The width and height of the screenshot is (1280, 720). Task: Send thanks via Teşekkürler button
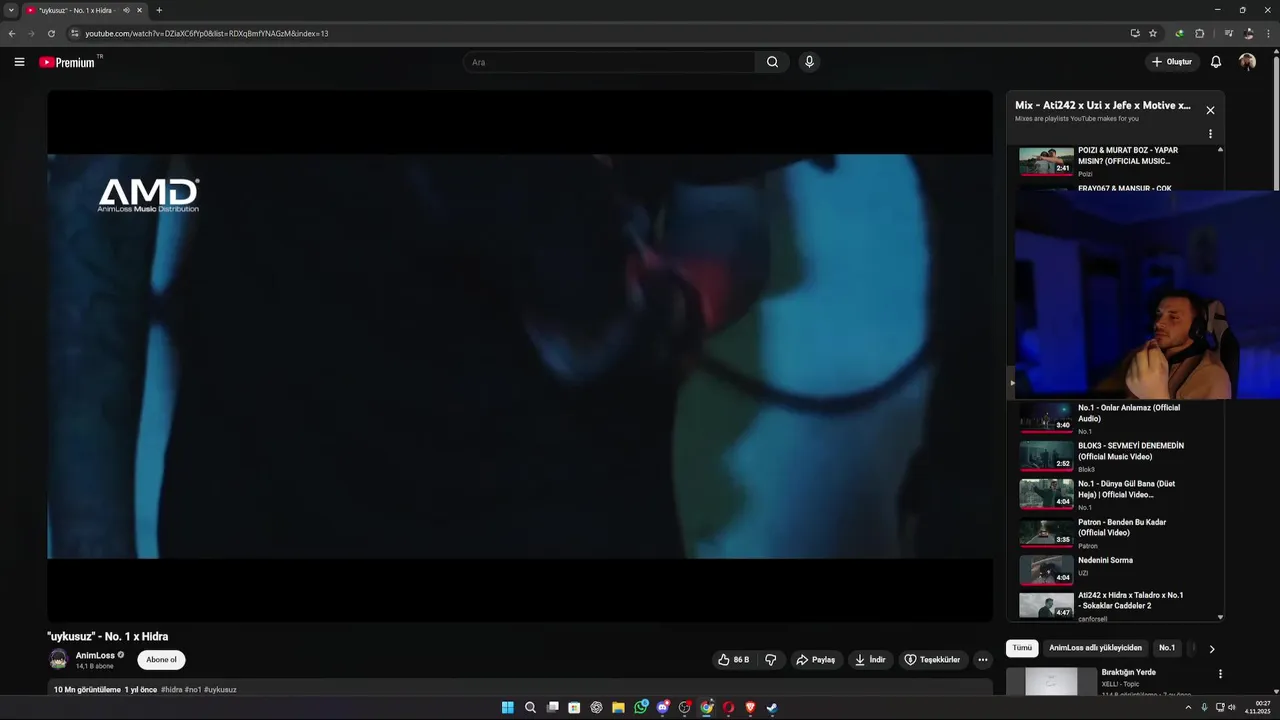click(x=932, y=660)
